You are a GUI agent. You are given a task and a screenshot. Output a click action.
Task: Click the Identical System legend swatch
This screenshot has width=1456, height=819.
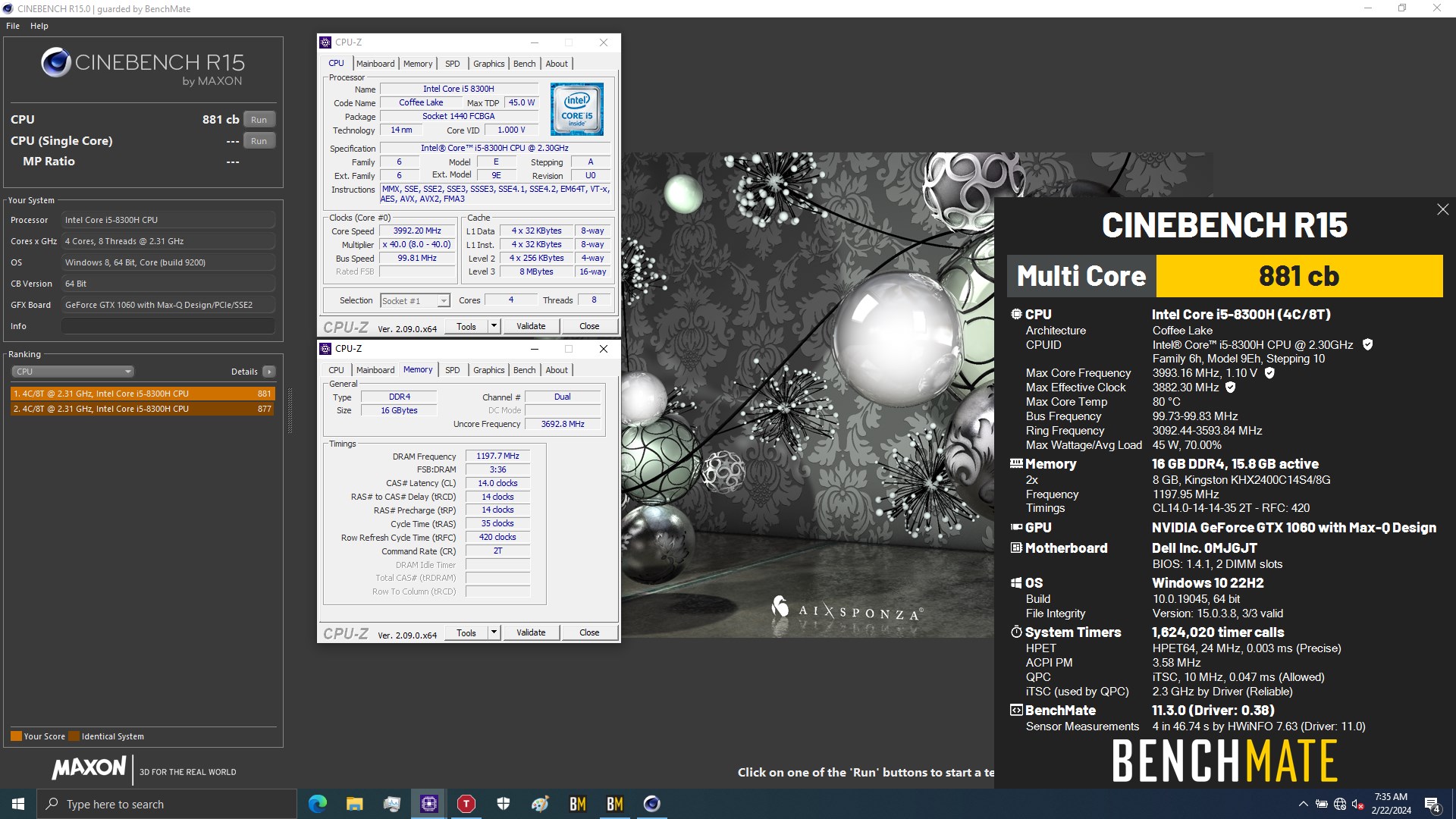tap(74, 736)
